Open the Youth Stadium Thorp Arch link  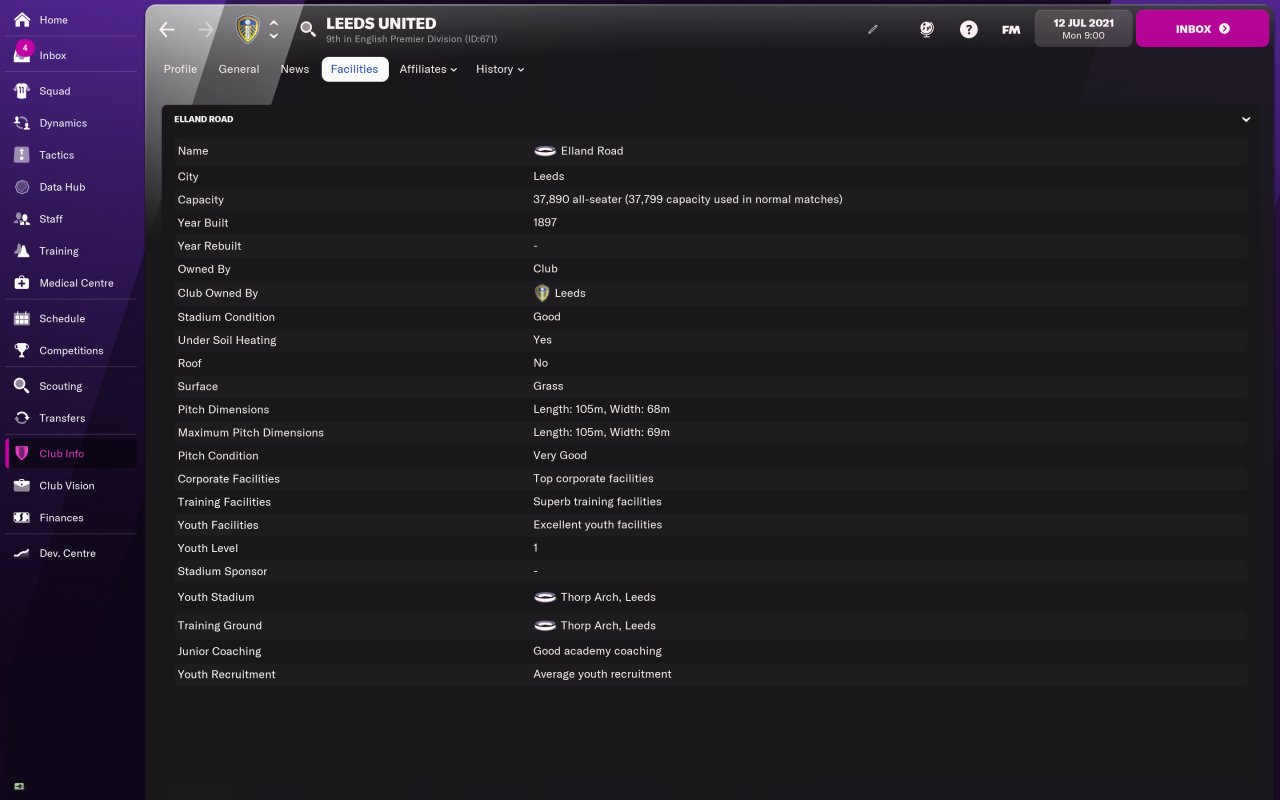pos(608,597)
